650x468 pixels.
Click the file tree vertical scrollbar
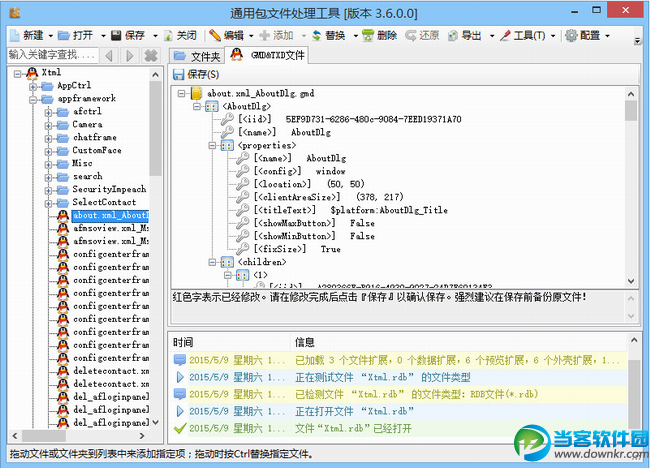pyautogui.click(x=155, y=129)
